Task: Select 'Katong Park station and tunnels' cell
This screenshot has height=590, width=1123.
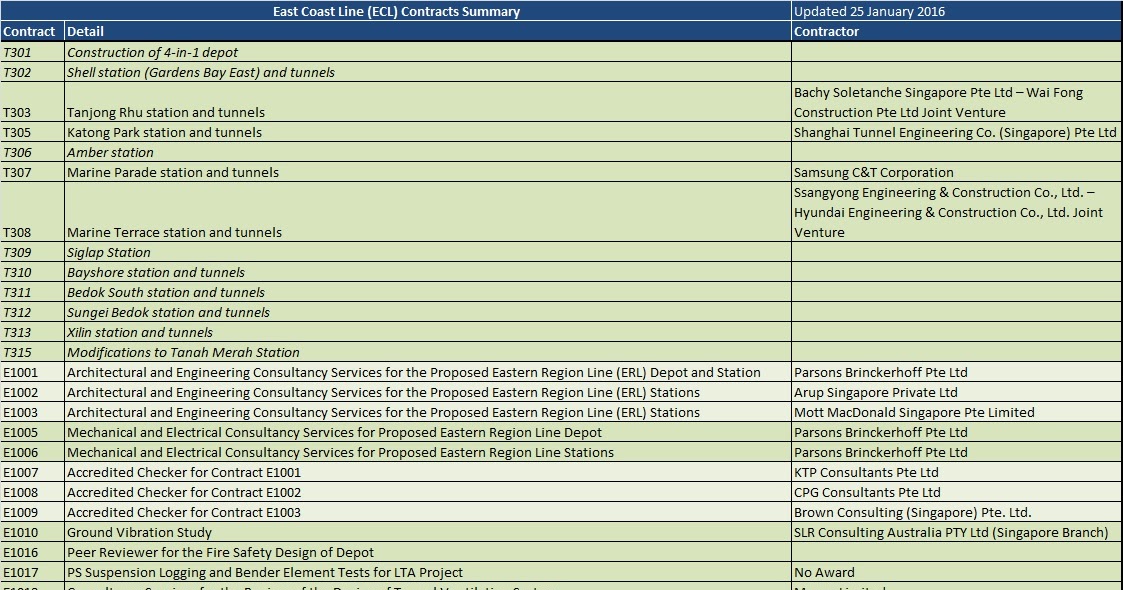Action: (x=428, y=132)
